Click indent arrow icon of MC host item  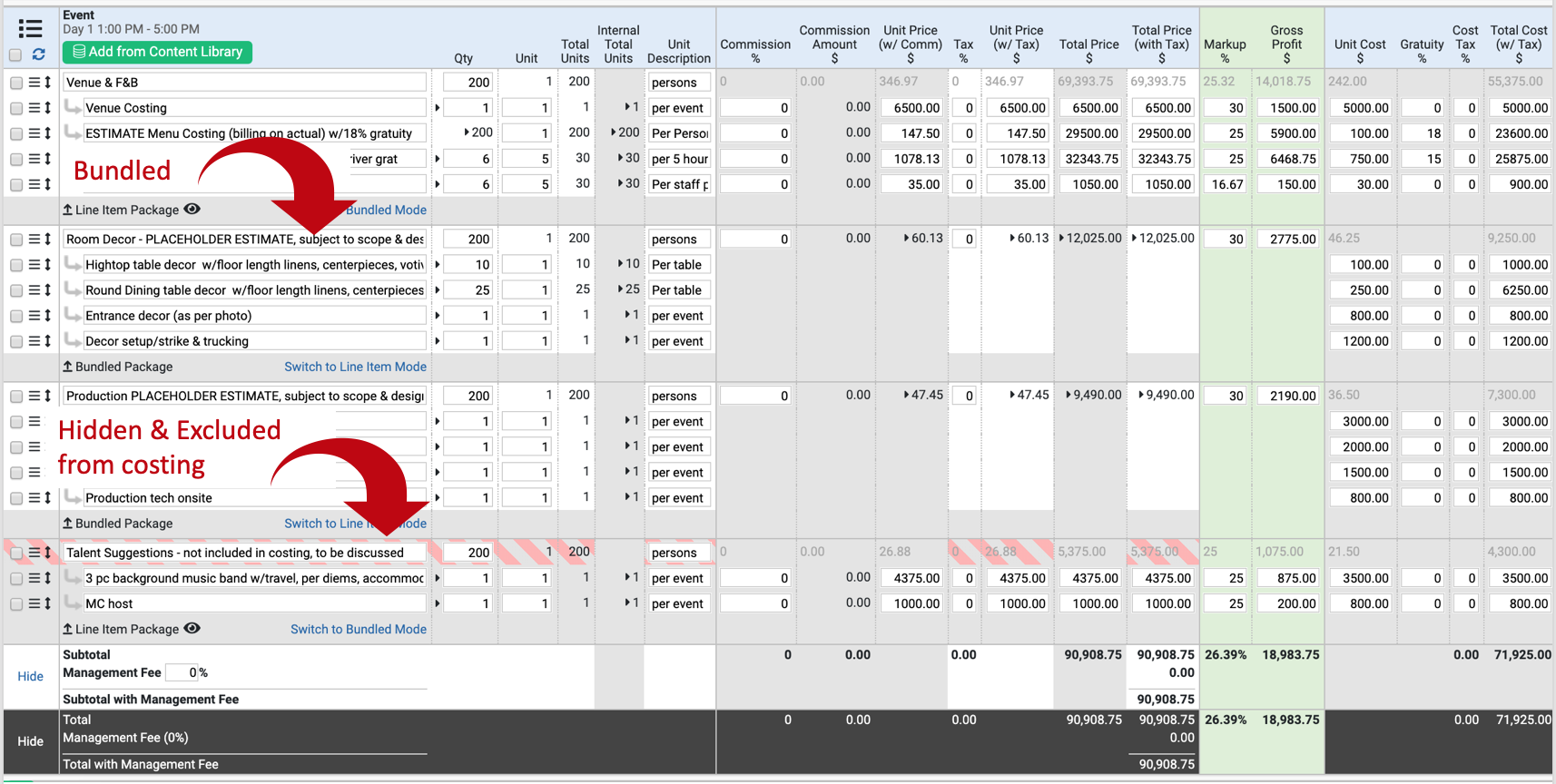click(x=73, y=603)
